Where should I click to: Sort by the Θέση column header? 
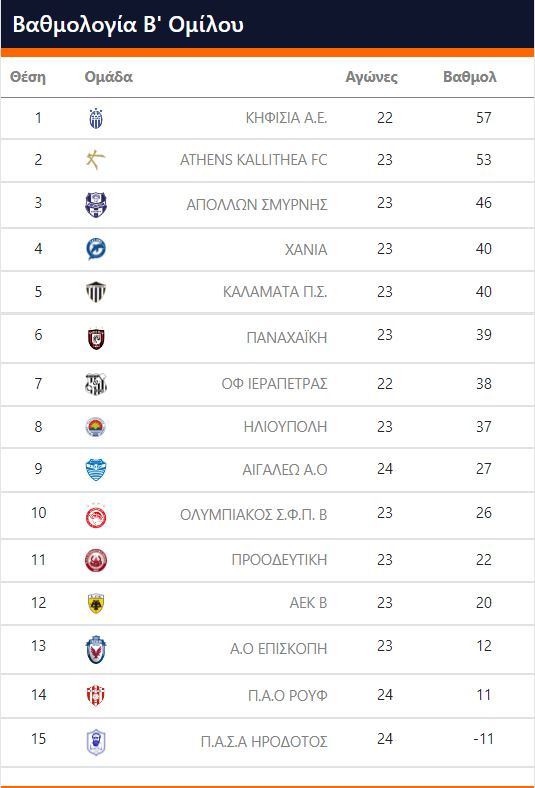pos(28,77)
